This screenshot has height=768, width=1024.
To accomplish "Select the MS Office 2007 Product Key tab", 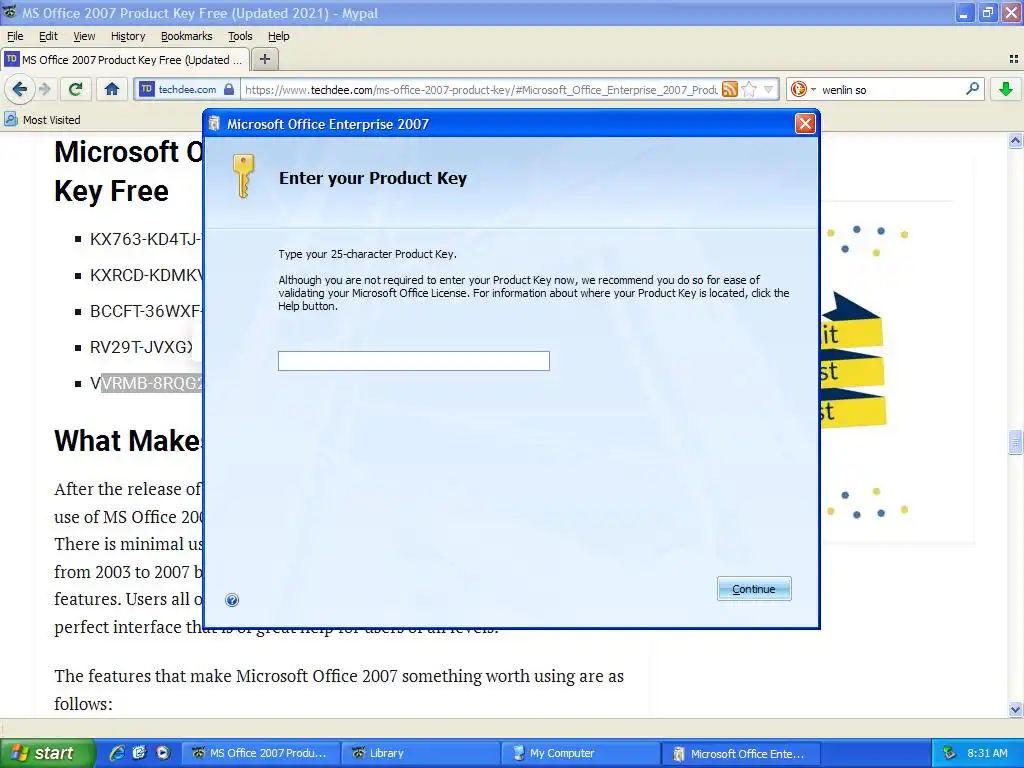I will point(125,59).
